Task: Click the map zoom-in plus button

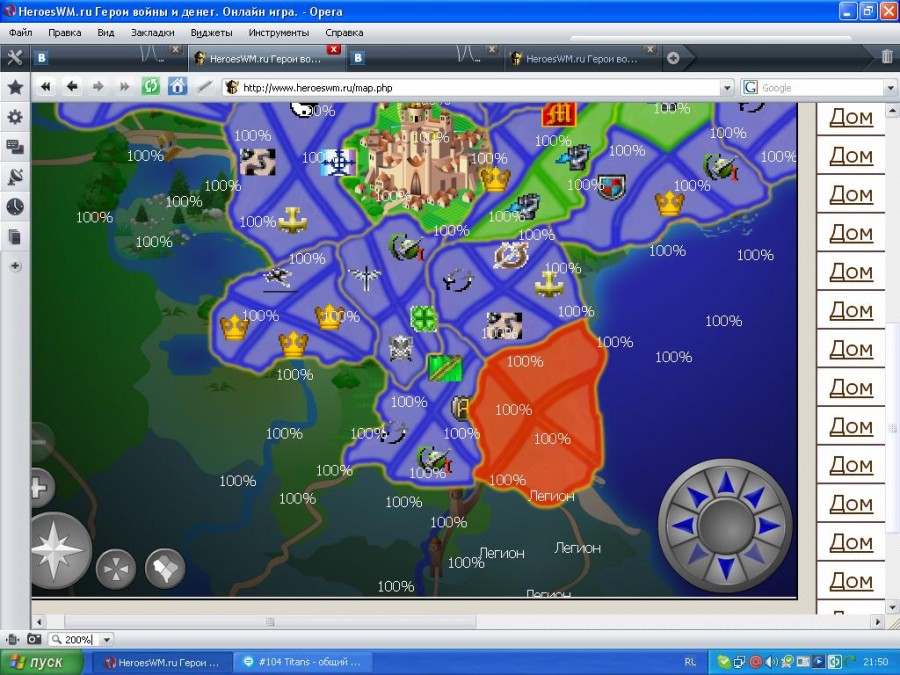Action: 40,488
